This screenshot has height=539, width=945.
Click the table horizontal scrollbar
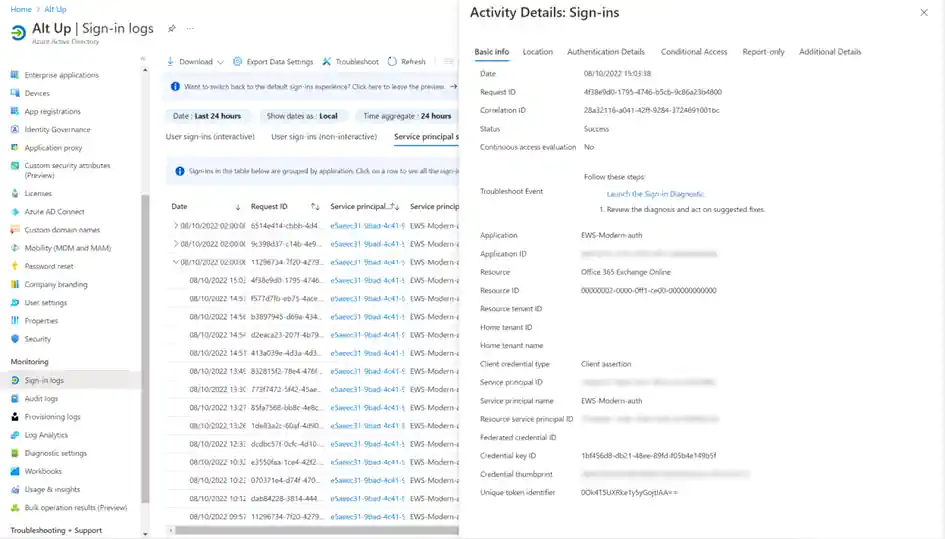tap(317, 531)
